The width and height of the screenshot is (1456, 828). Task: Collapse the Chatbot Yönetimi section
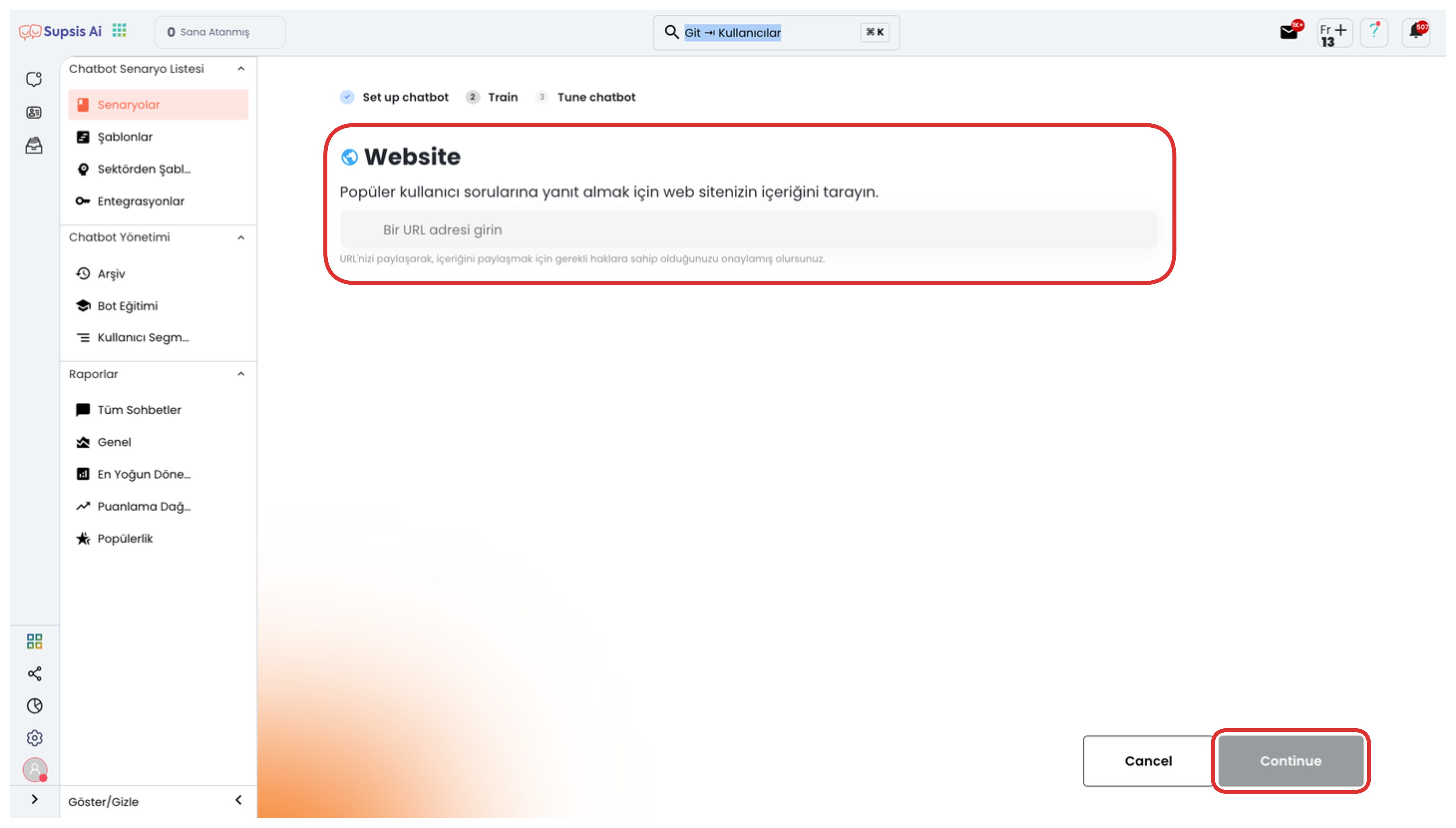(241, 238)
